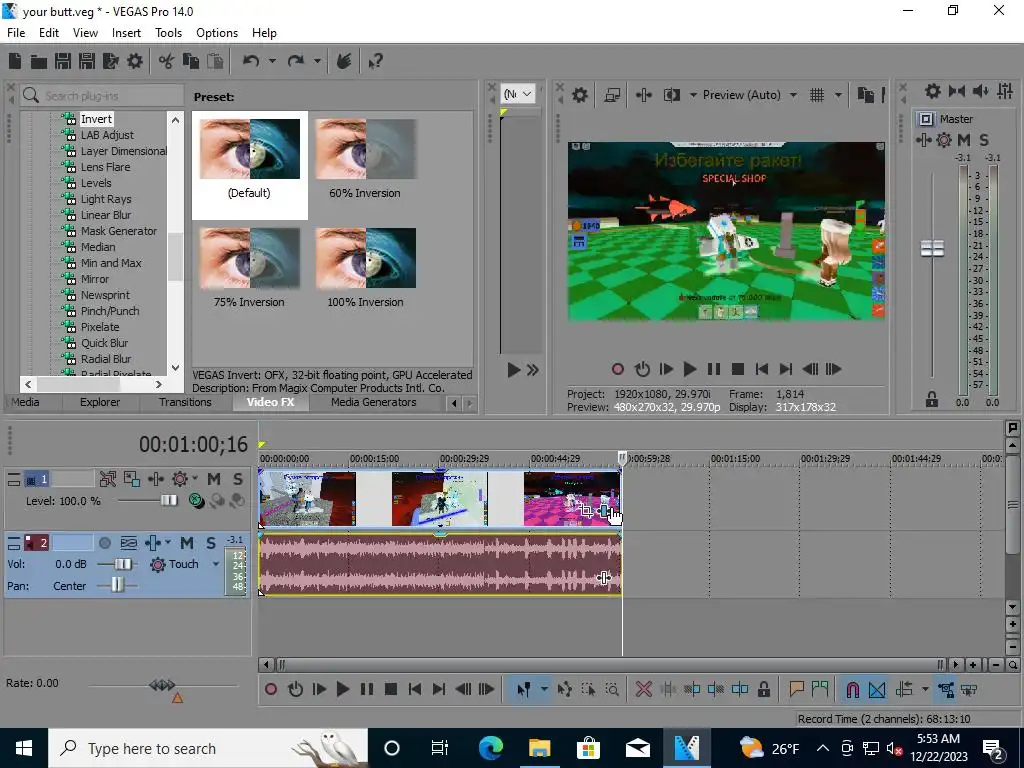
Task: Arm audio track 2 for recording
Action: point(104,543)
